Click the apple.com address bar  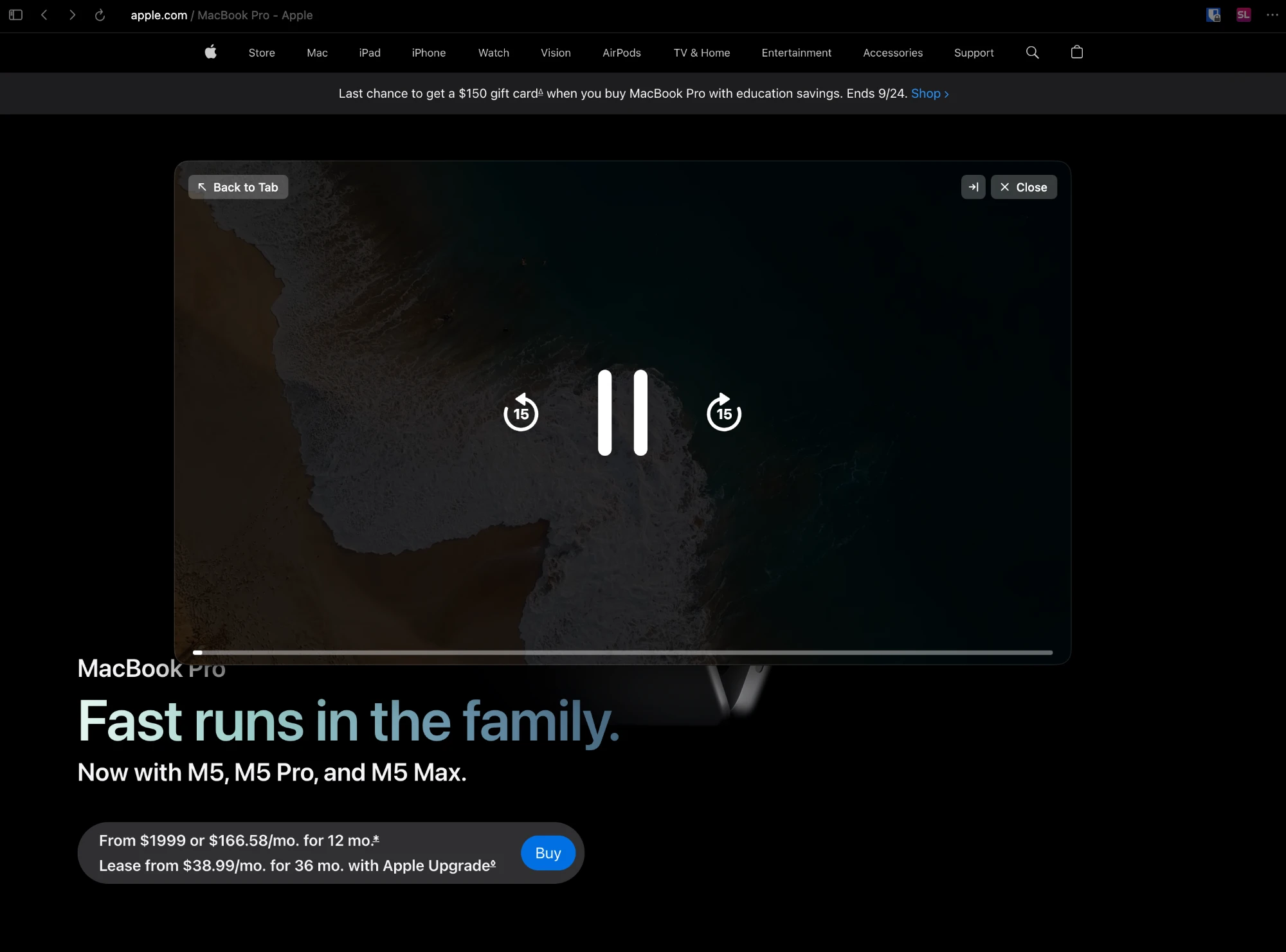222,15
